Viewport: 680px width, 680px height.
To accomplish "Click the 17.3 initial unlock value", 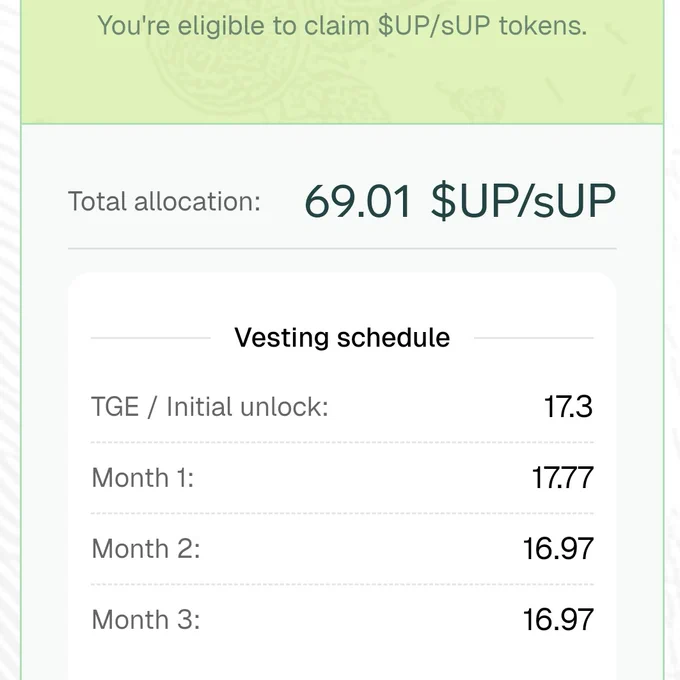I will (x=568, y=407).
